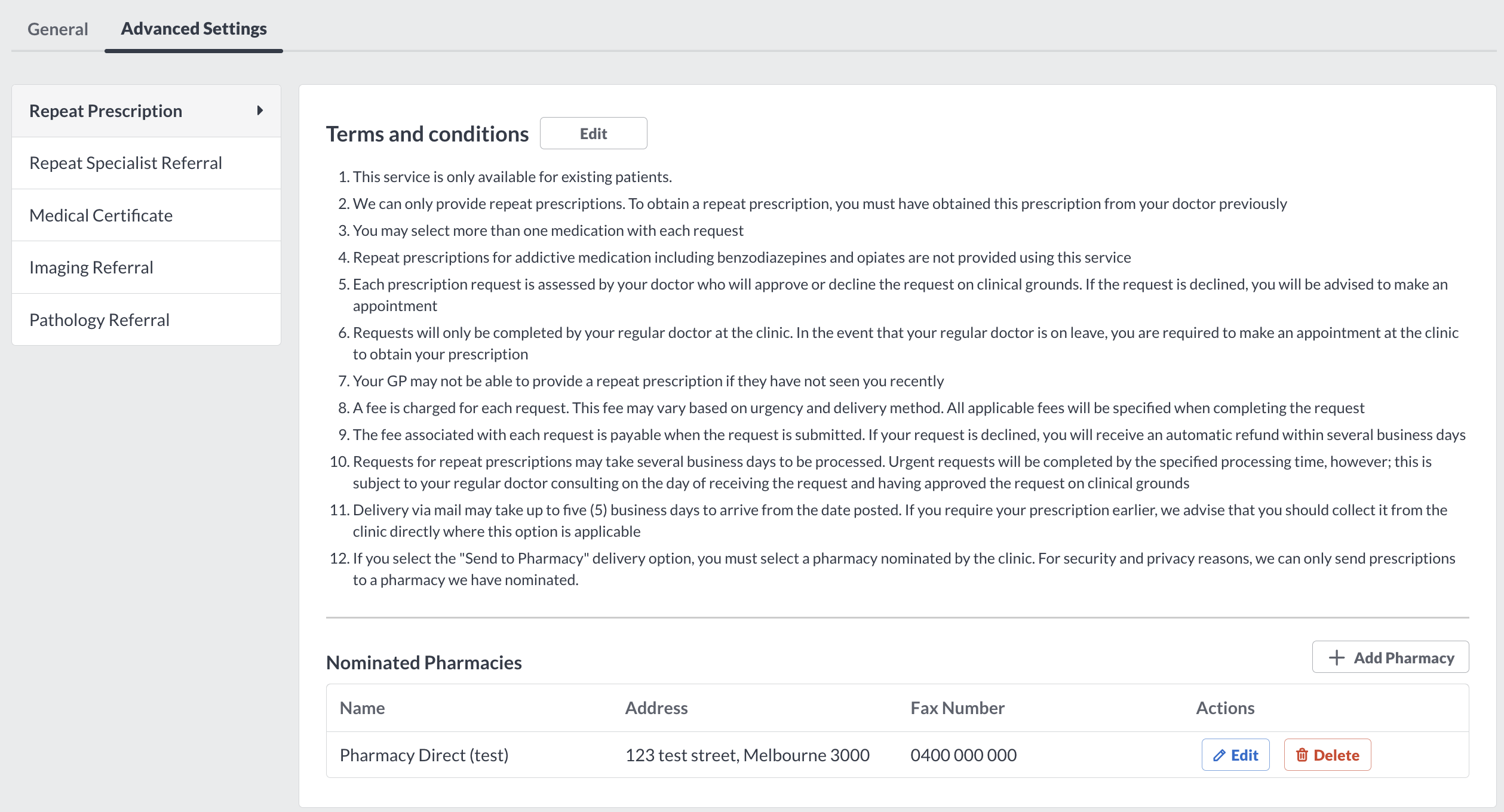Screen dimensions: 1504x812
Task: Open Pathology Referral settings
Action: click(x=99, y=319)
